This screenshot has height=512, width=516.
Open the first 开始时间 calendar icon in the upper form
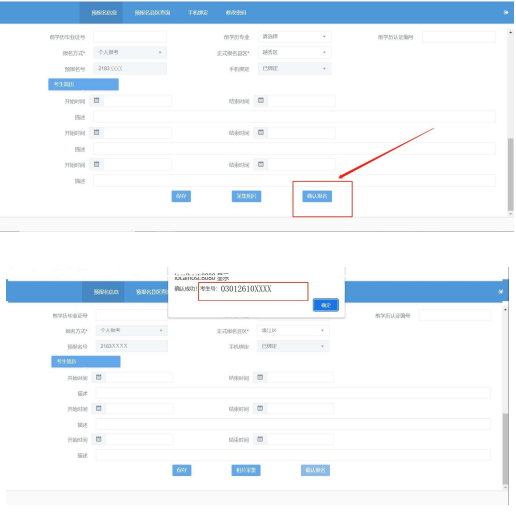[x=96, y=100]
